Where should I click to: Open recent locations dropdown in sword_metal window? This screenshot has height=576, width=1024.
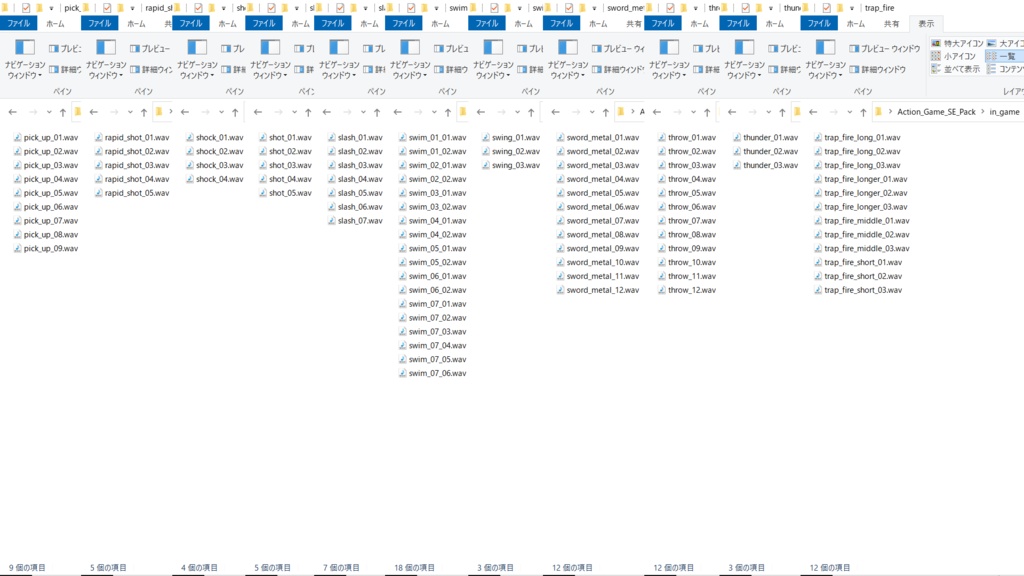(592, 112)
